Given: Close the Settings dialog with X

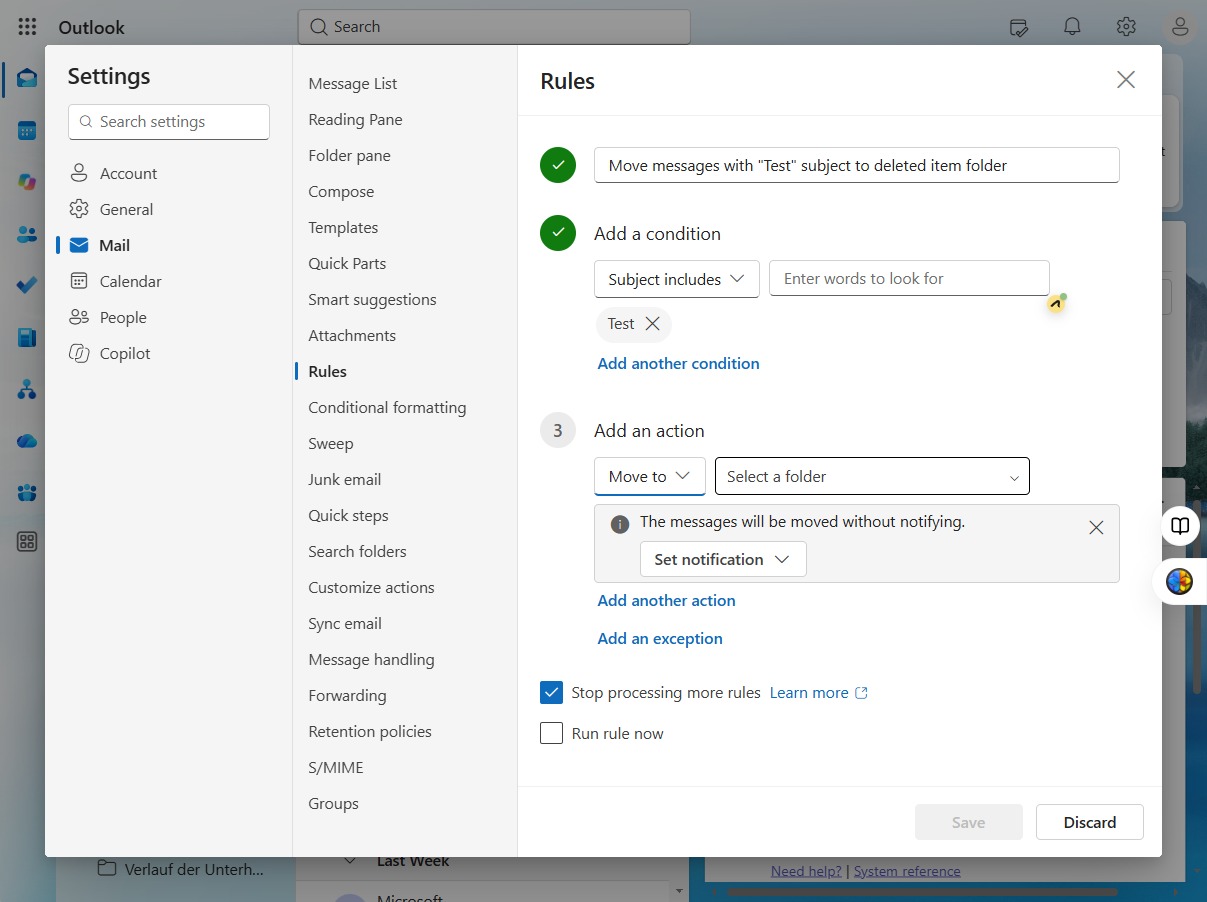Looking at the screenshot, I should coord(1126,80).
